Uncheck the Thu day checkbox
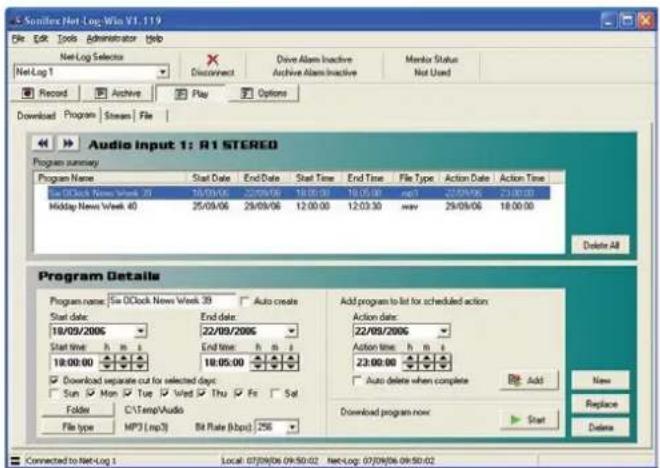This screenshot has width=660, height=468. tap(202, 393)
